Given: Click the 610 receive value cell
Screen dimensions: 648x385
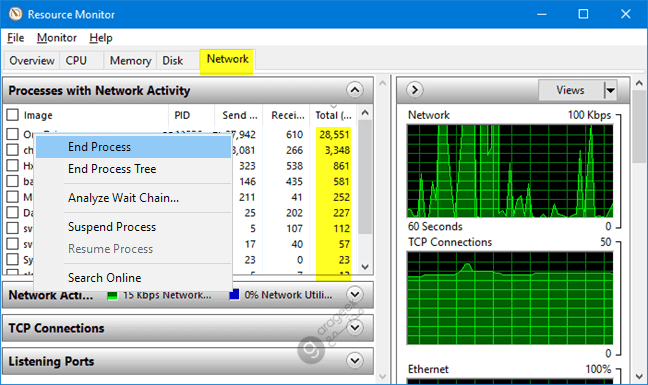Looking at the screenshot, I should pos(294,135).
